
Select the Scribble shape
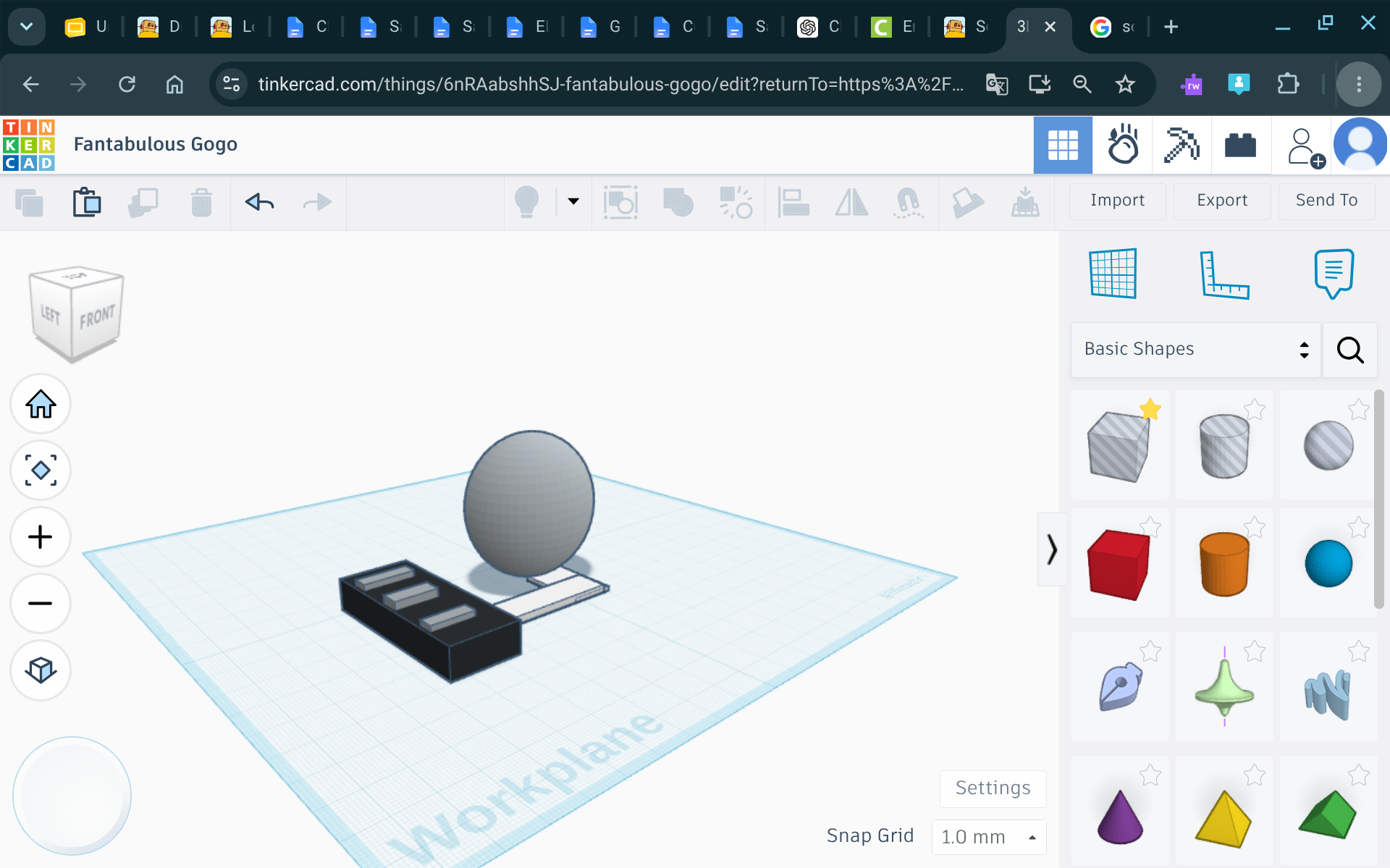coord(1119,688)
